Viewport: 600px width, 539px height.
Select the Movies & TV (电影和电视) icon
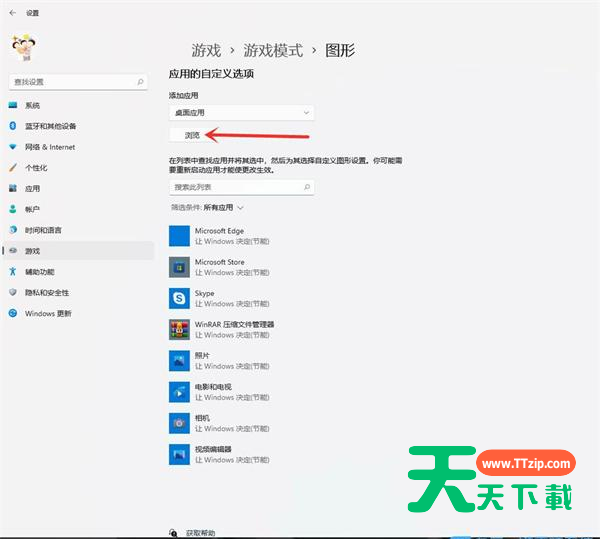coord(179,392)
